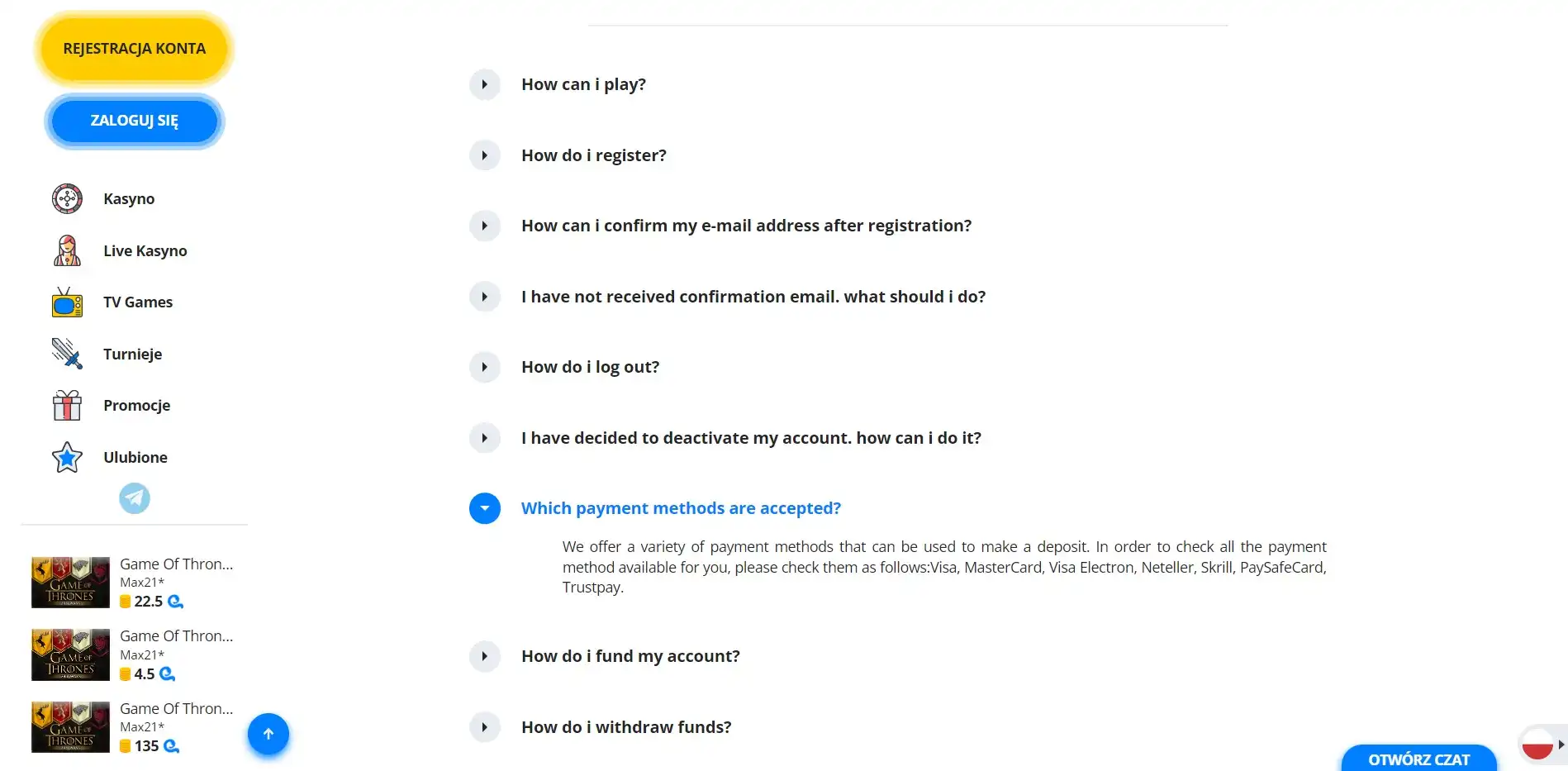Click the Zaloguj Się login button
The image size is (1568, 771).
click(135, 121)
